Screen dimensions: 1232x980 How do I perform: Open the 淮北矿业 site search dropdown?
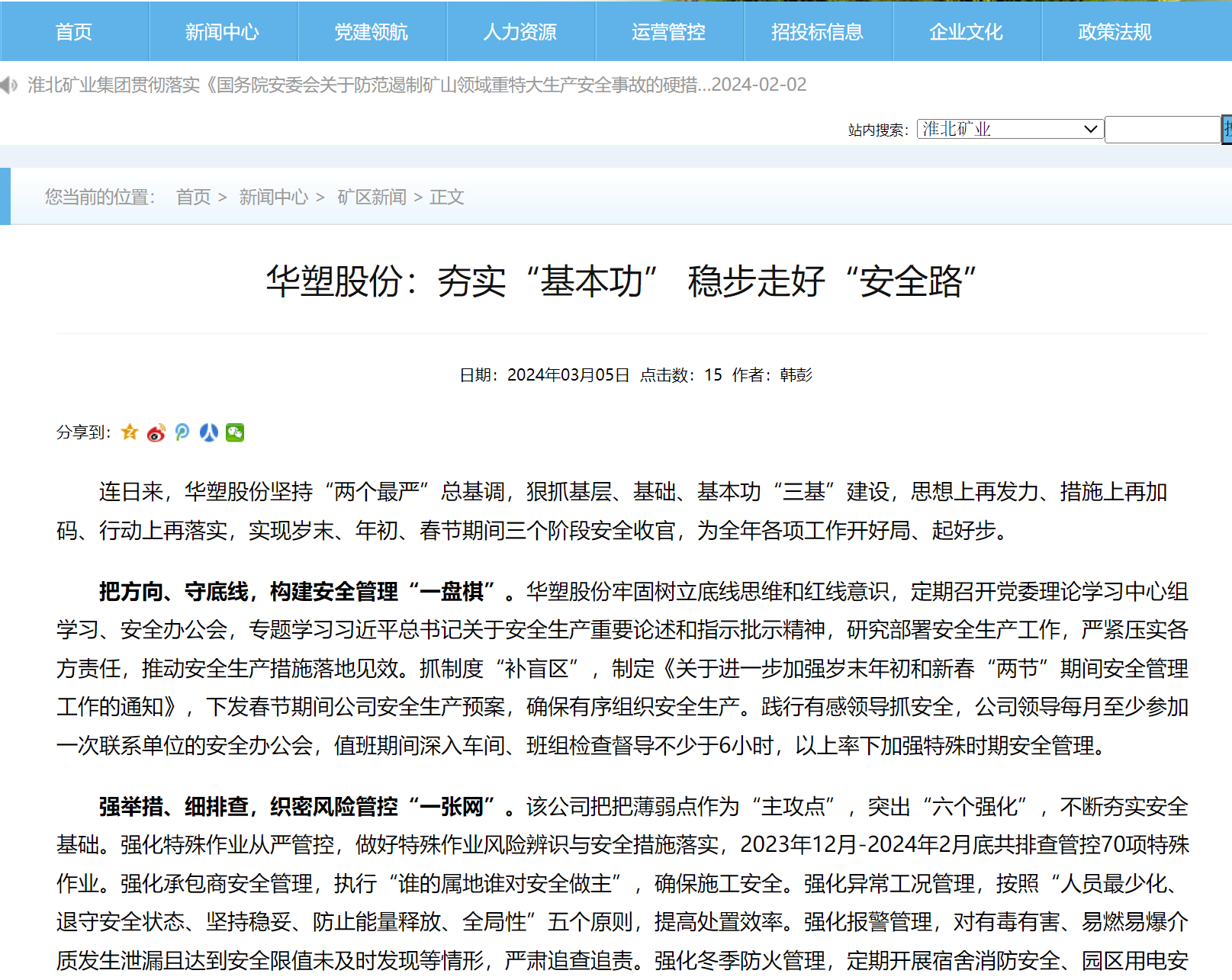click(1009, 130)
